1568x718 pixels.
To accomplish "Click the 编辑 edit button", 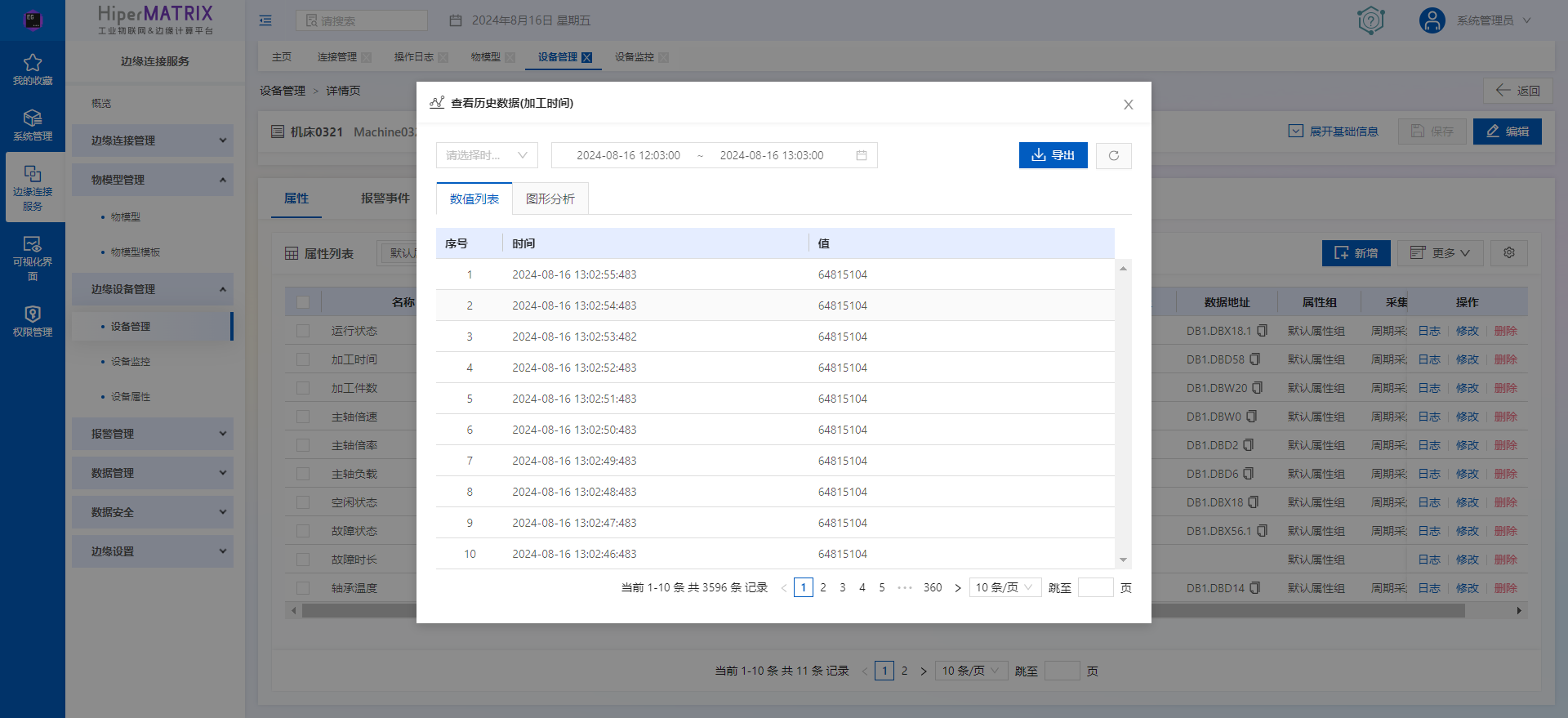I will tap(1508, 132).
